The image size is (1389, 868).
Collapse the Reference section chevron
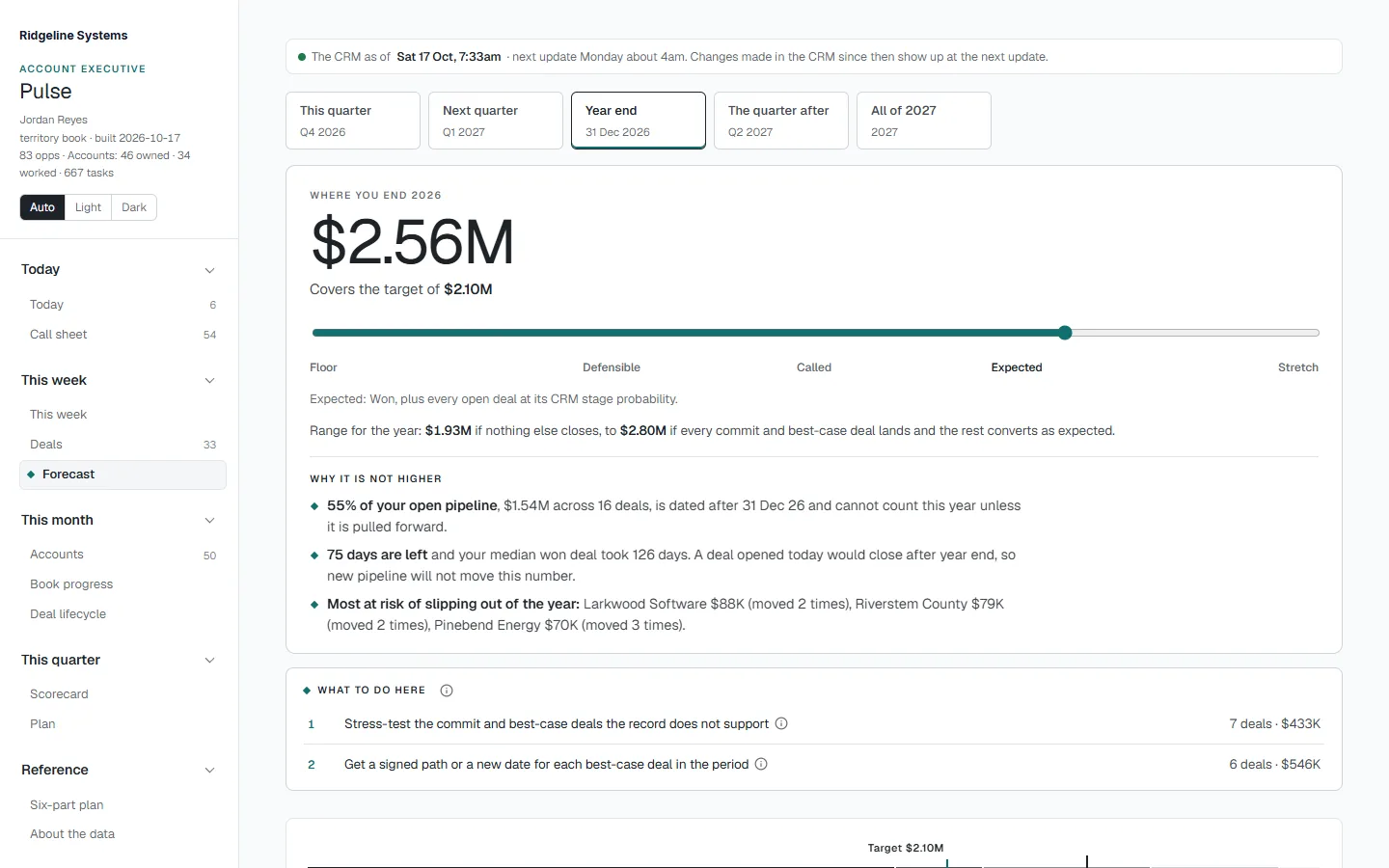pos(210,770)
